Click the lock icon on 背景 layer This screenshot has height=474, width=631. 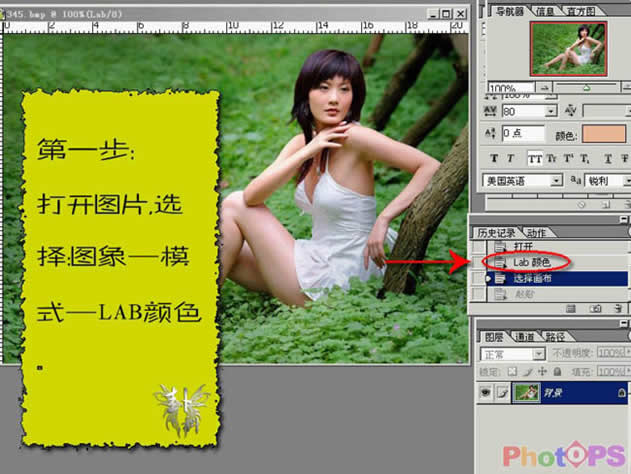(x=621, y=392)
